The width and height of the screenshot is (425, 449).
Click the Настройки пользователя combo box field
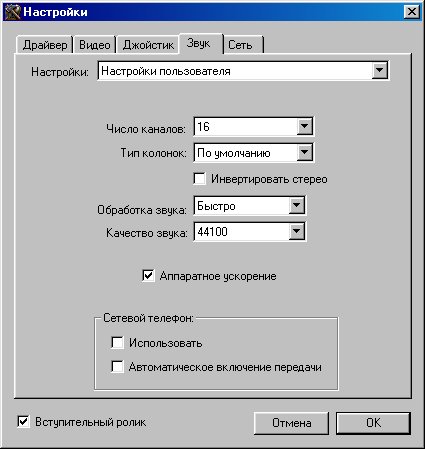(x=243, y=71)
